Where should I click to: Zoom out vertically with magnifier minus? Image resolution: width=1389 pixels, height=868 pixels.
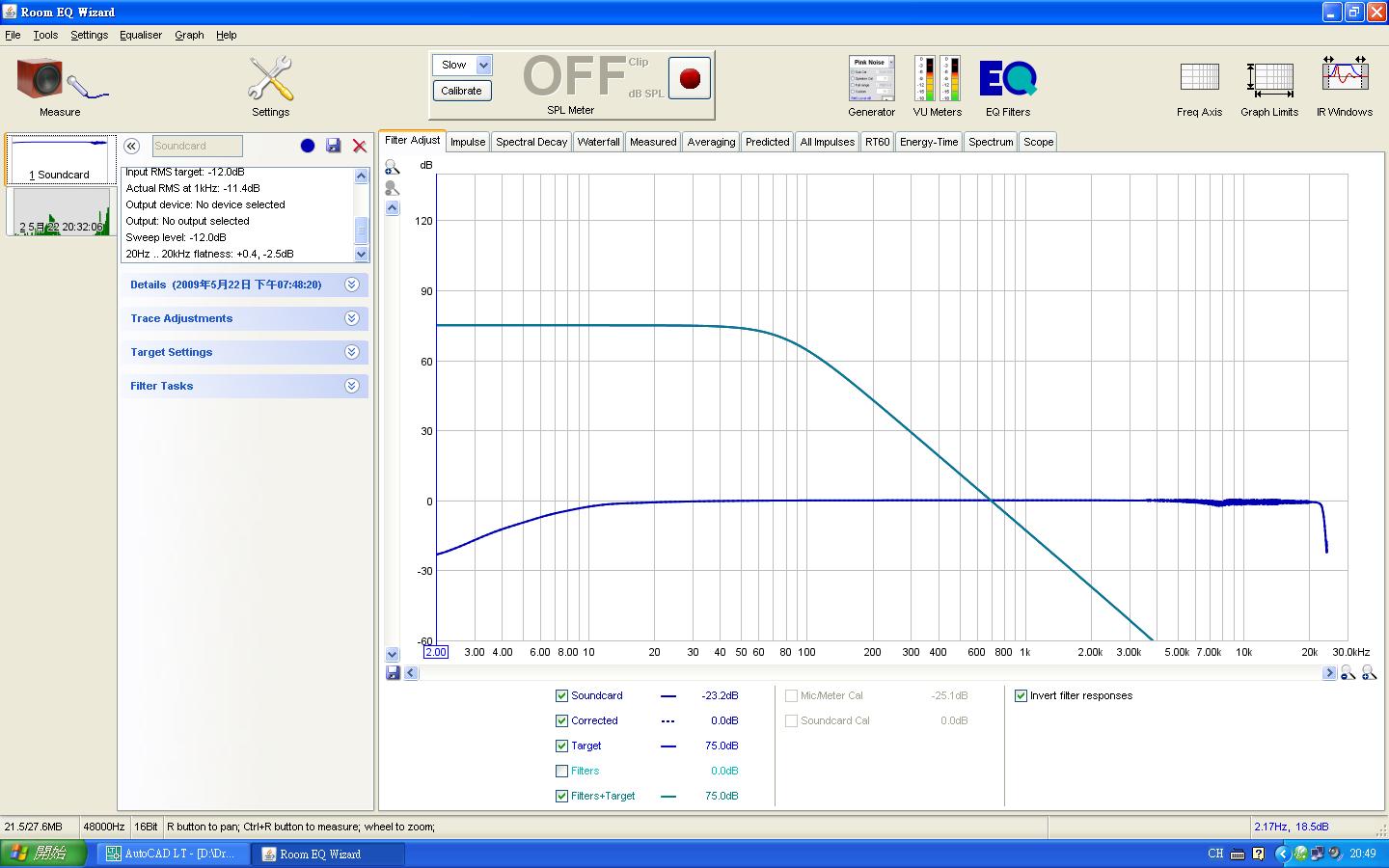click(393, 188)
